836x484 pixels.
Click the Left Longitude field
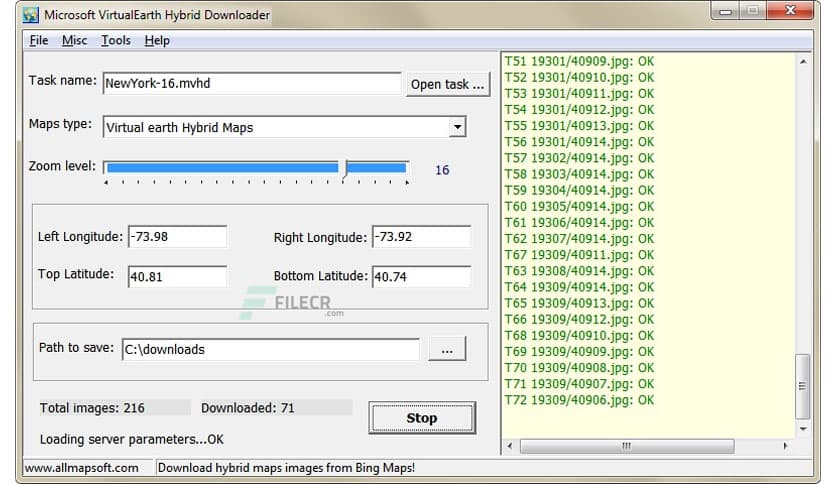click(178, 237)
